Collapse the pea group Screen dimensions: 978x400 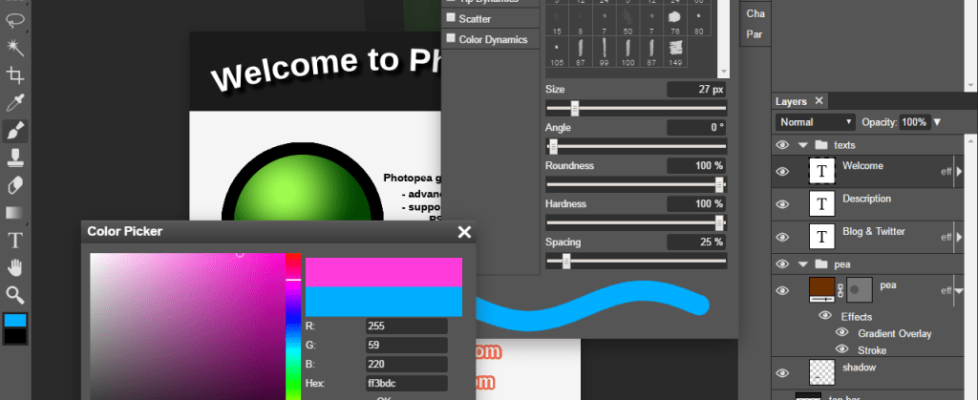point(803,264)
